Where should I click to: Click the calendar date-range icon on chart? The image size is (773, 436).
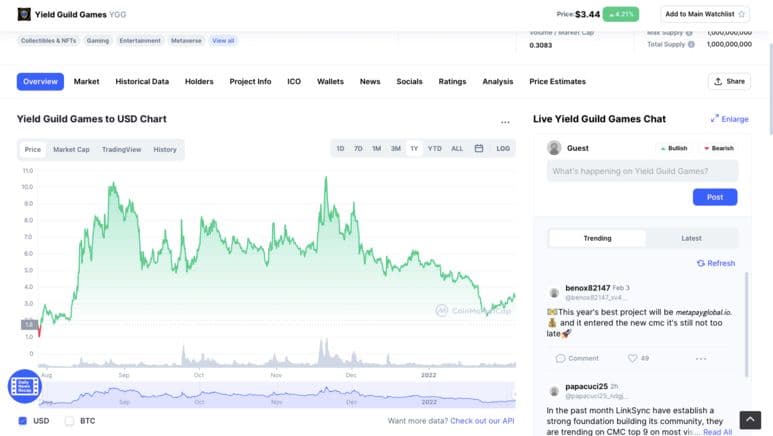pyautogui.click(x=479, y=149)
